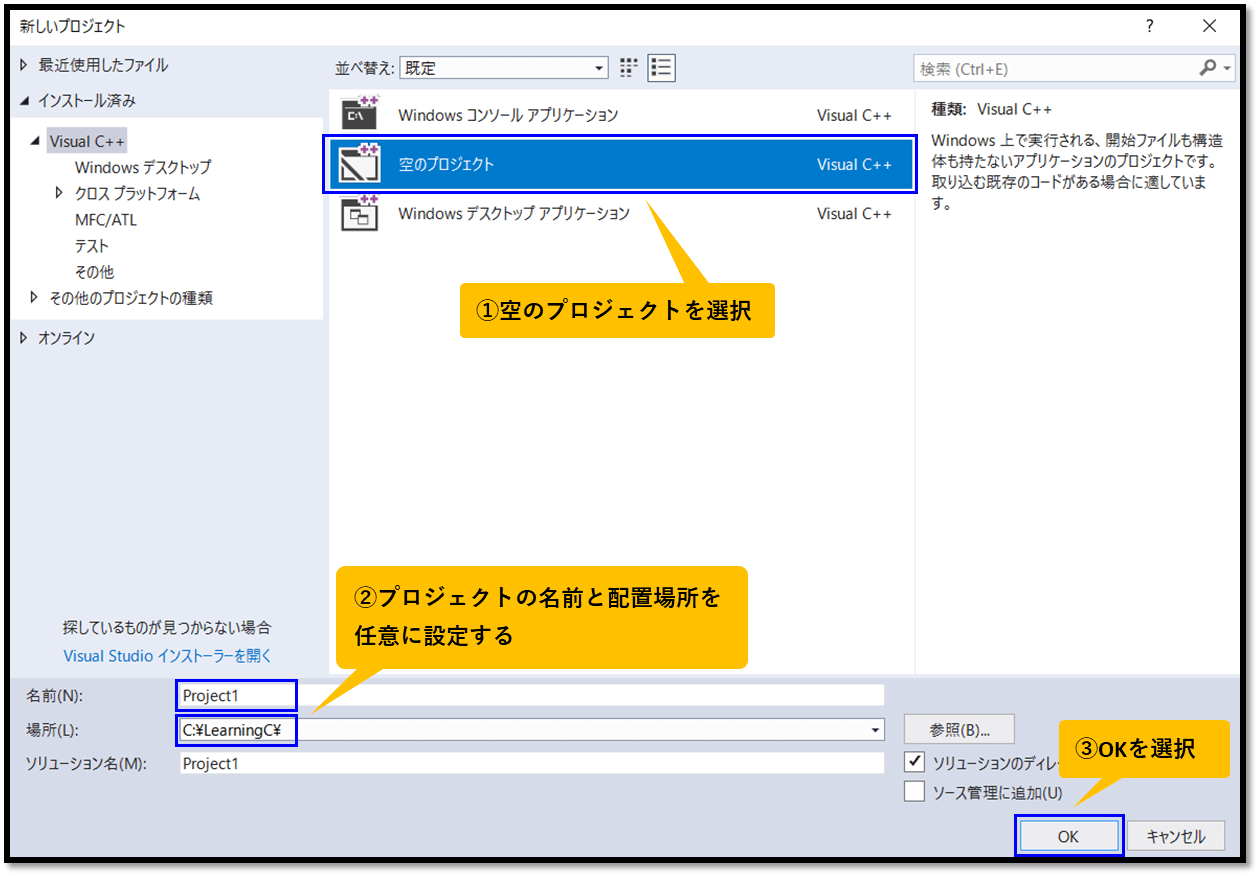Click the search magnifier icon
Screen dimensions: 1259x876
[1209, 68]
